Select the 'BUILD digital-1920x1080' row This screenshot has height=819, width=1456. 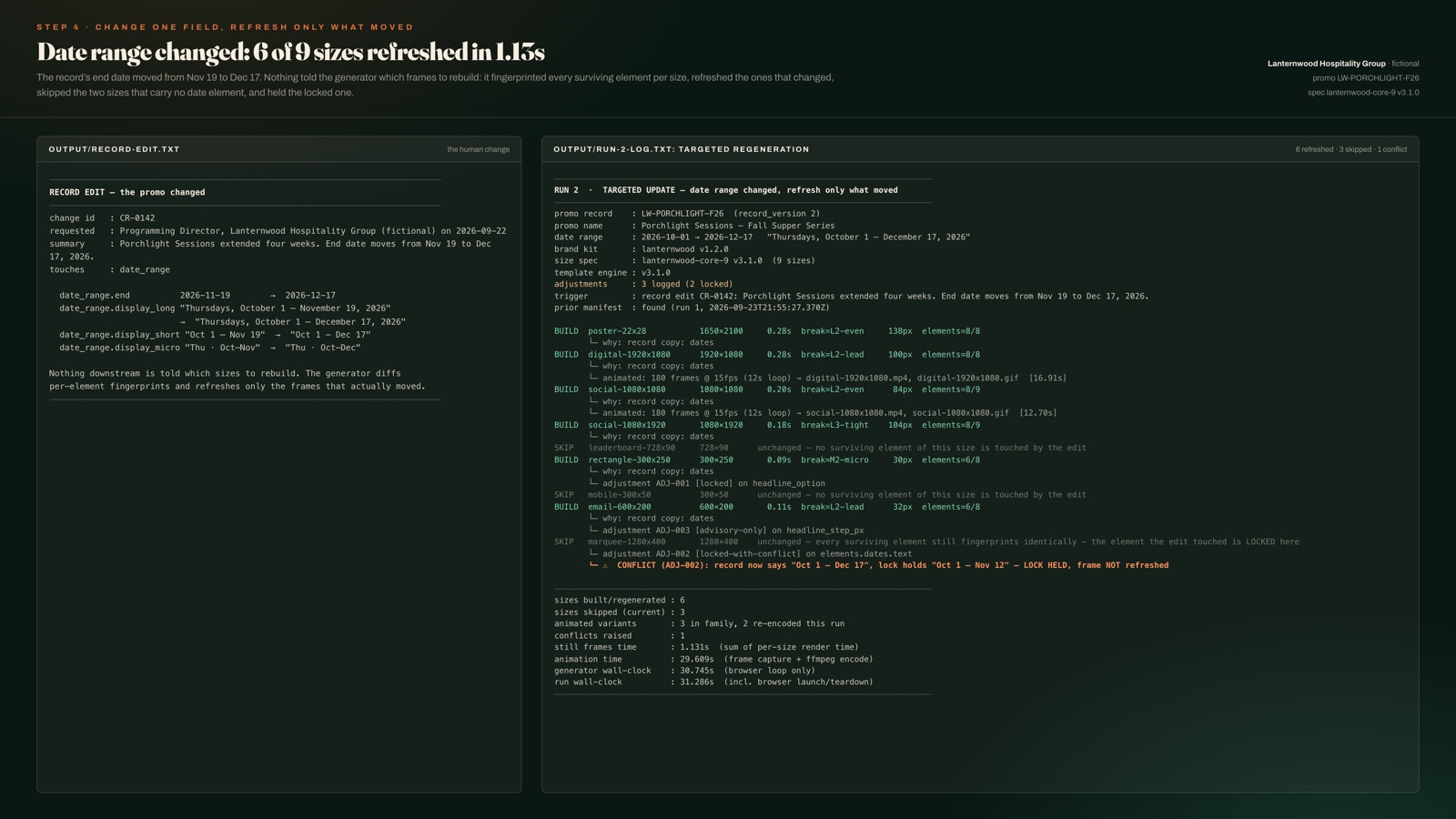click(x=767, y=355)
